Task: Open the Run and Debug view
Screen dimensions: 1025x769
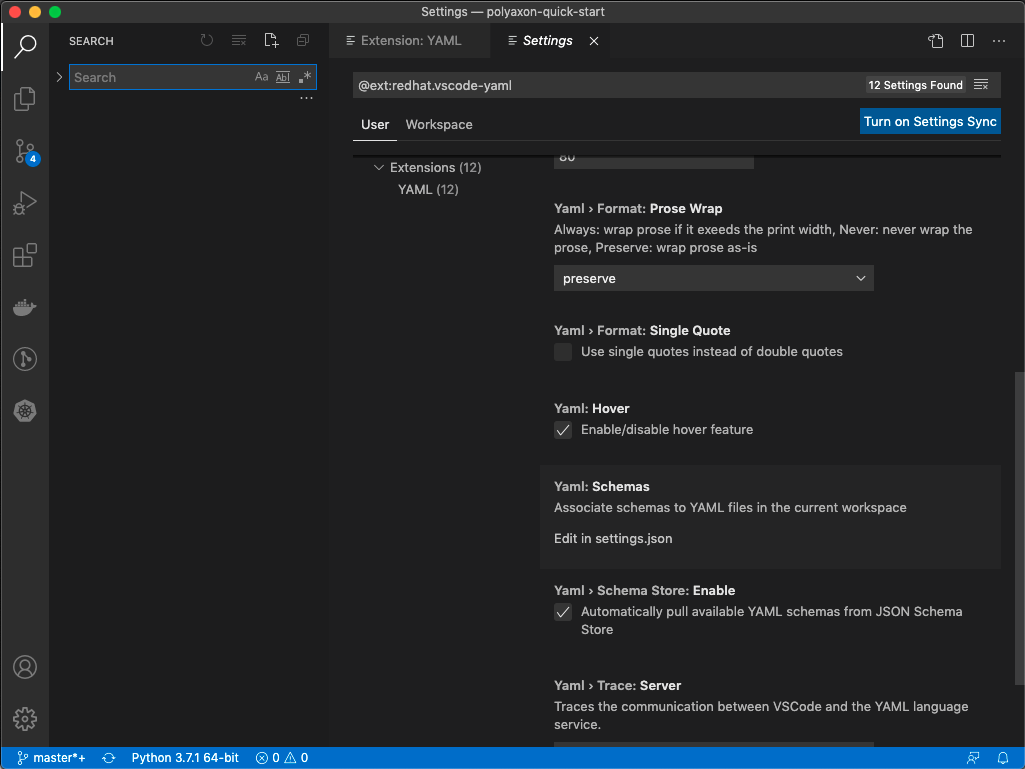Action: [x=25, y=203]
